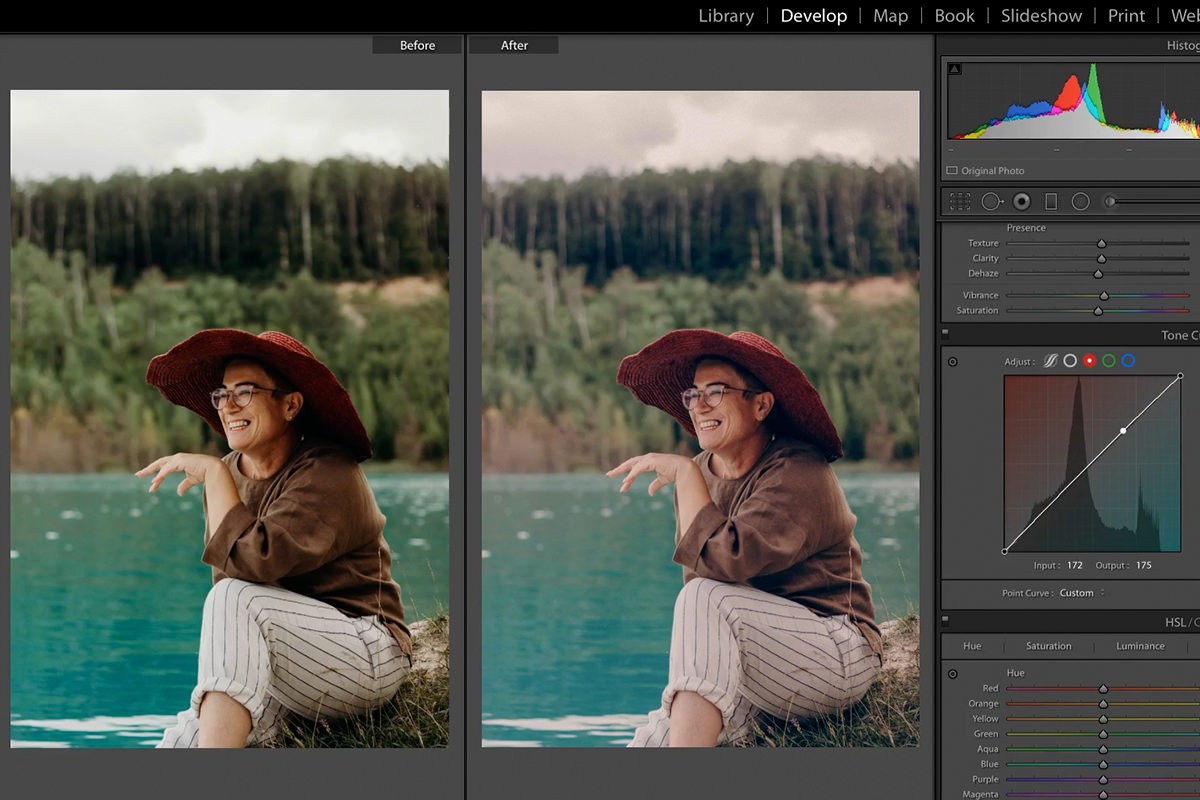Click the tone curve black endpoint

click(x=1004, y=551)
